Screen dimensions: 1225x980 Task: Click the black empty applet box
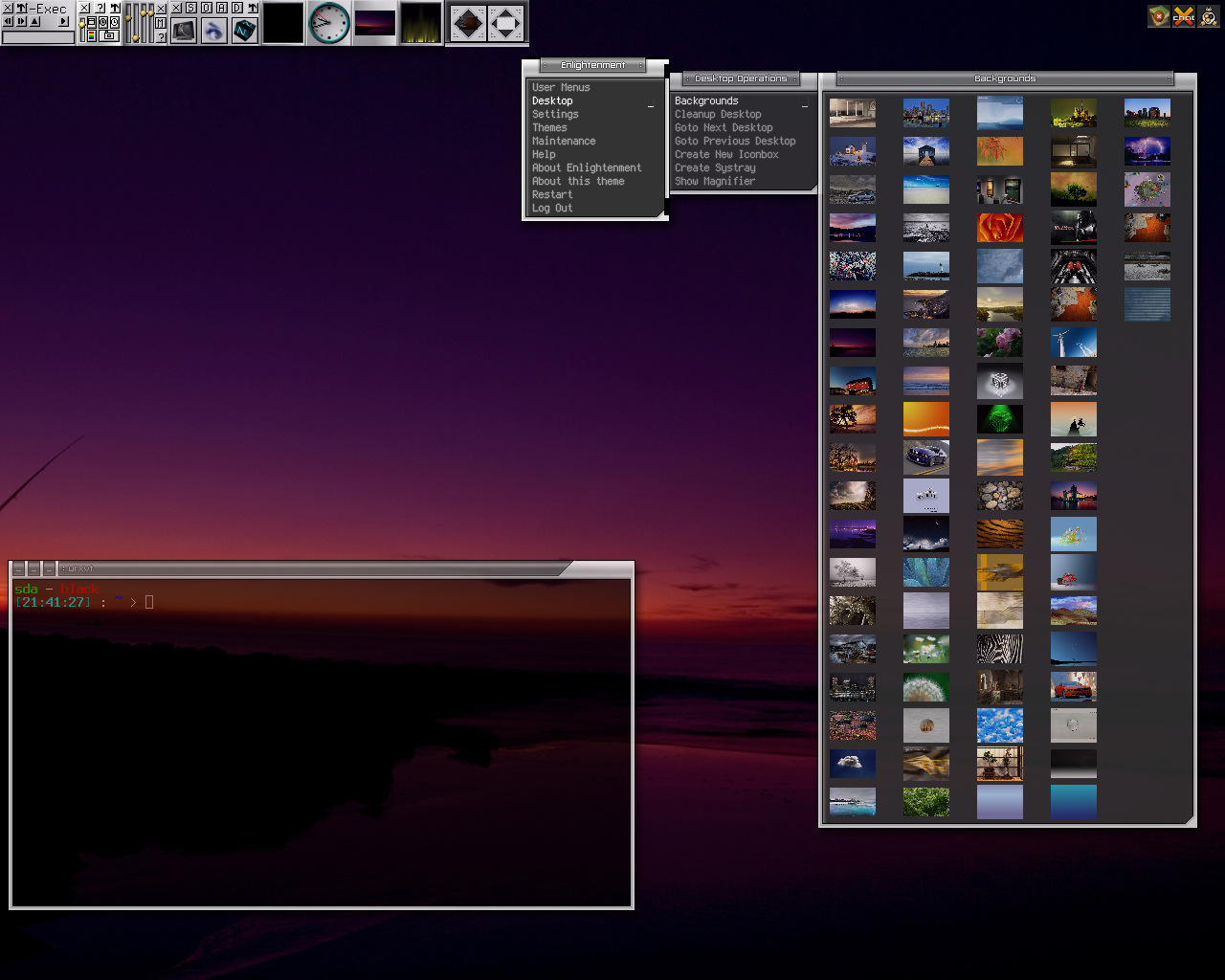(283, 23)
